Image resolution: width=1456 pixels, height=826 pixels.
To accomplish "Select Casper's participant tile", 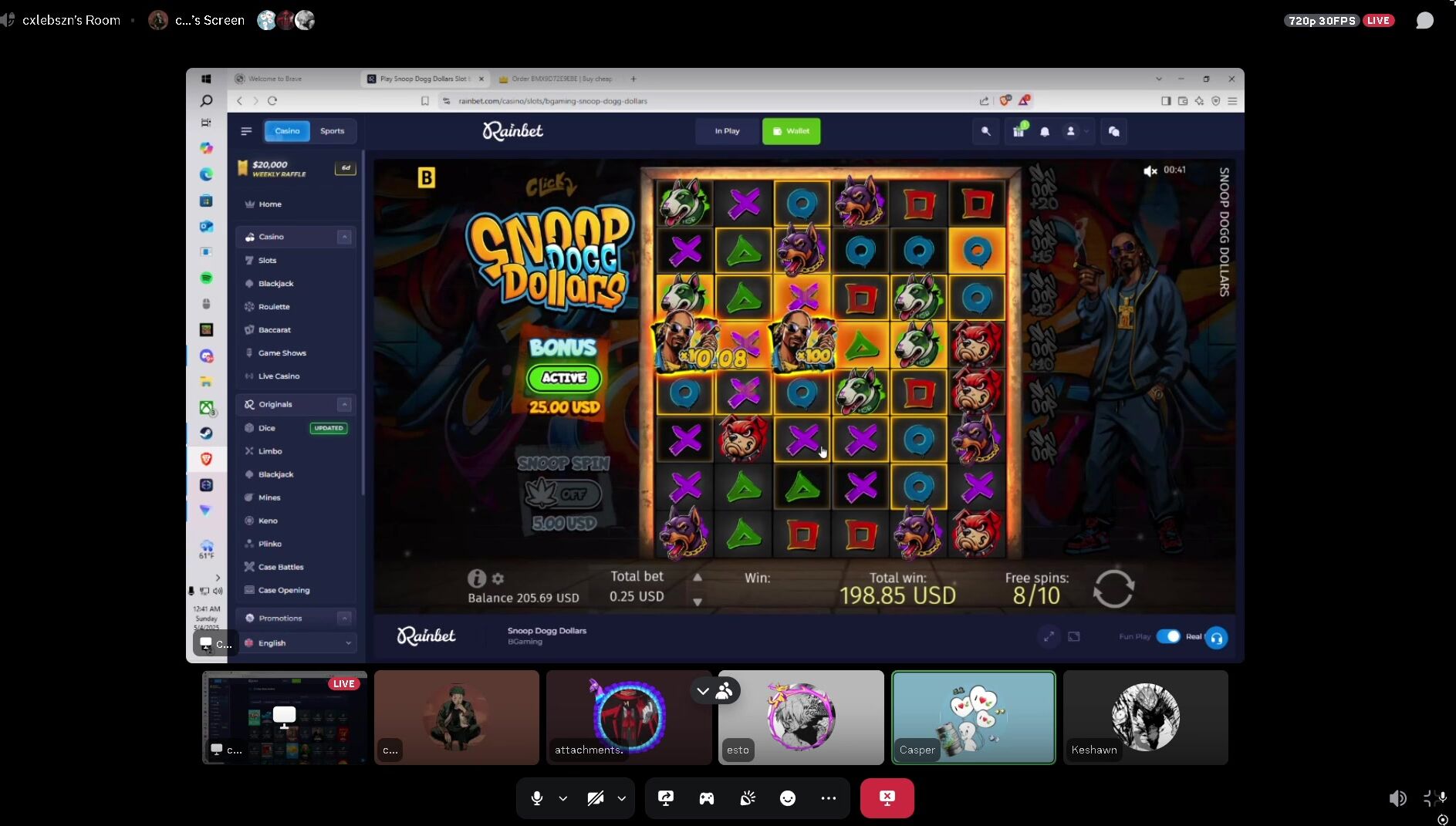I will (x=974, y=717).
